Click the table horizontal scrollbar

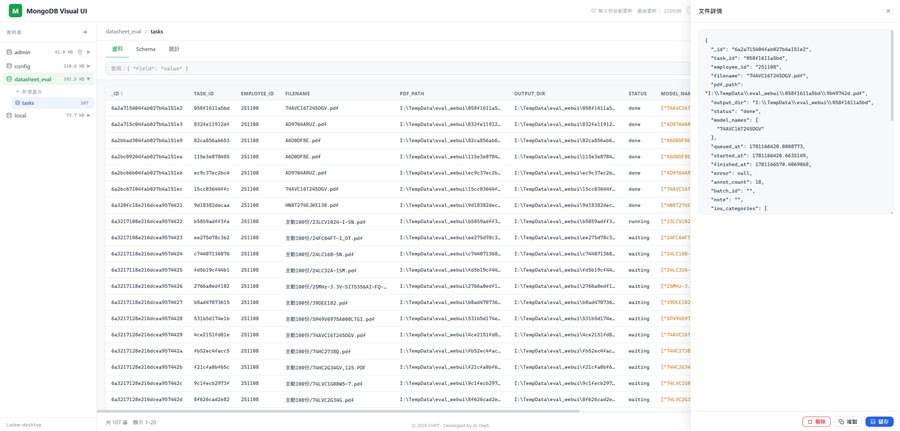tap(339, 411)
